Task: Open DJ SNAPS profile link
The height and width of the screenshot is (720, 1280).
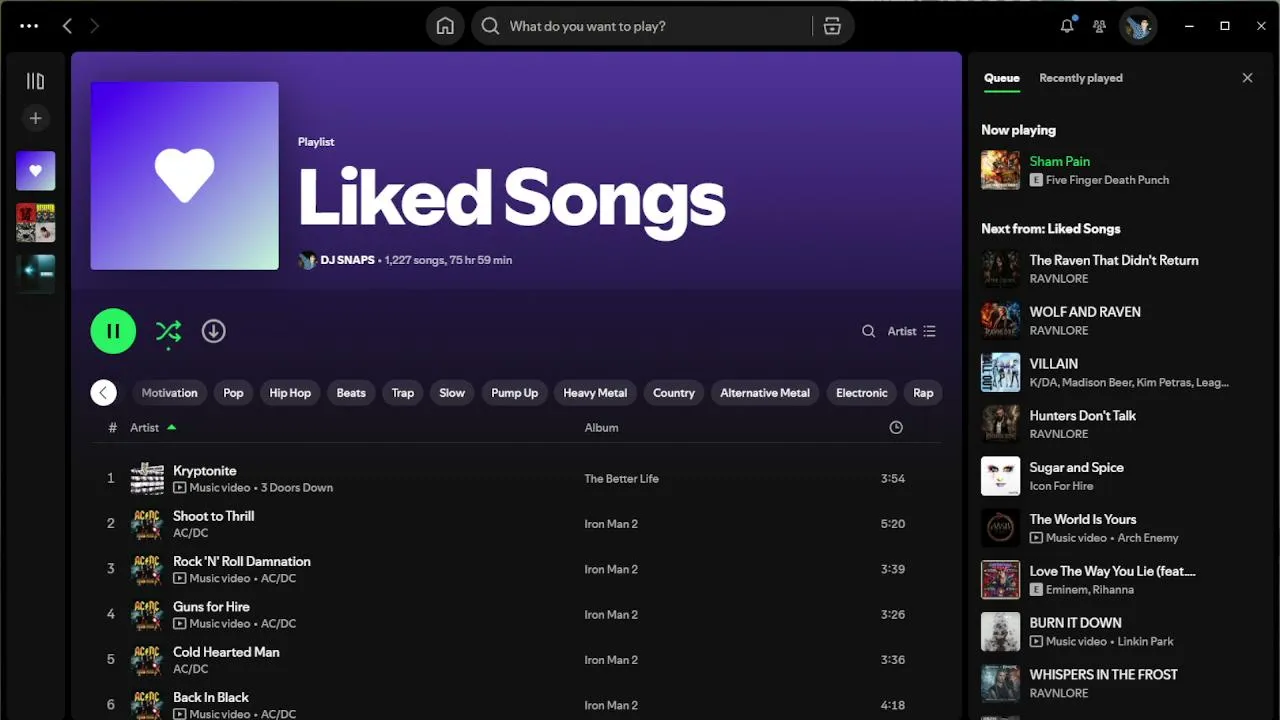Action: 347,260
